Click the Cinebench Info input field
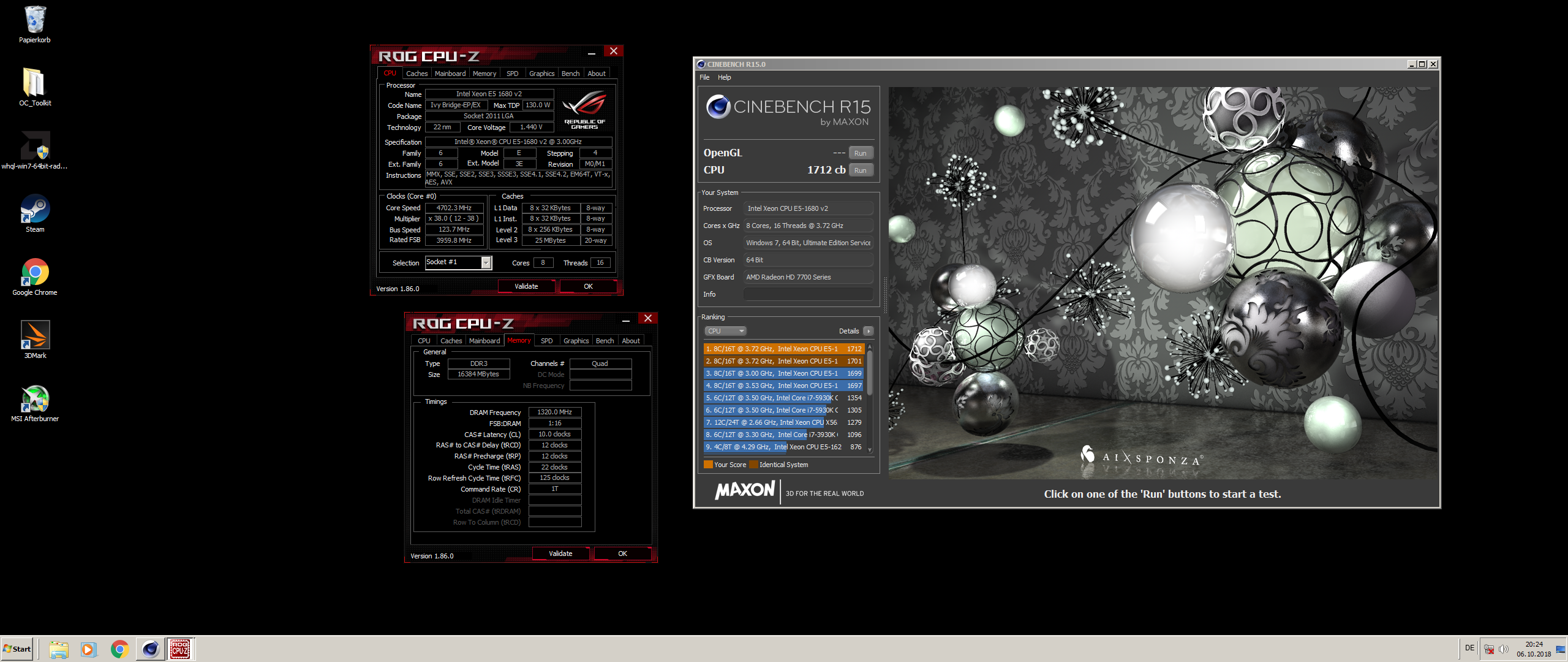This screenshot has width=1568, height=662. [x=808, y=294]
